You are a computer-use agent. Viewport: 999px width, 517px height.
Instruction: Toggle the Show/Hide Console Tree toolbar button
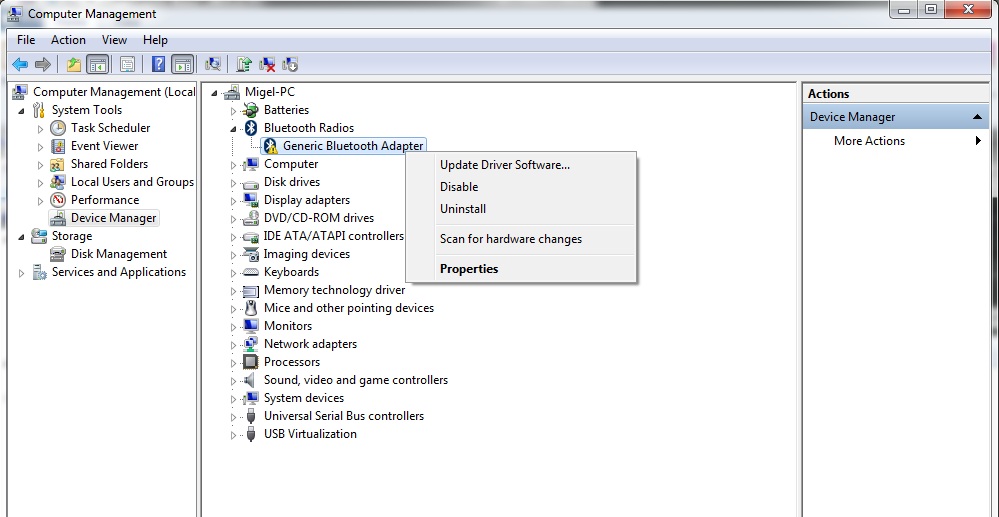97,64
